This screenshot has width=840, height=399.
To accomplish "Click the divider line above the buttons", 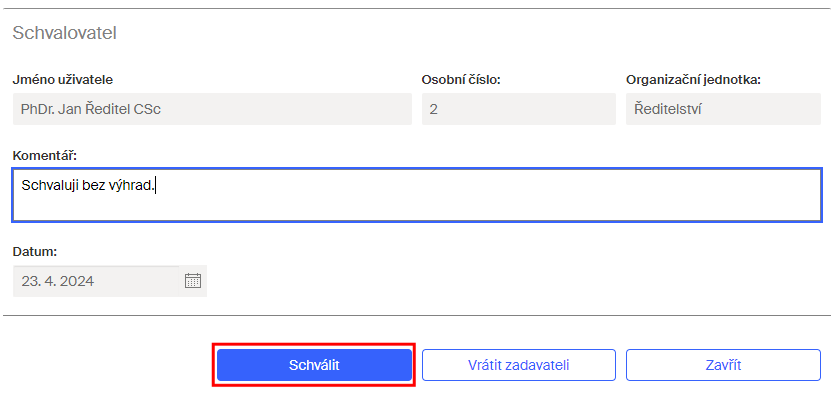I will coord(417,315).
